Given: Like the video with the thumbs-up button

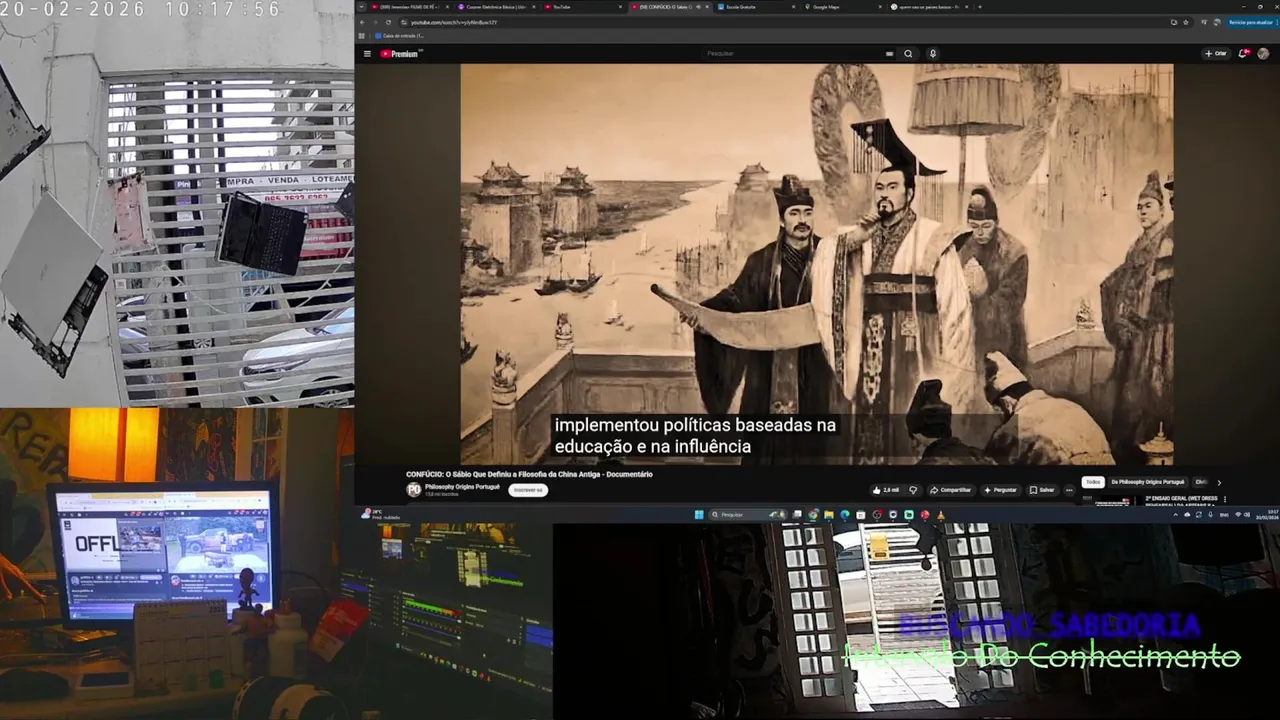Looking at the screenshot, I should [x=886, y=490].
